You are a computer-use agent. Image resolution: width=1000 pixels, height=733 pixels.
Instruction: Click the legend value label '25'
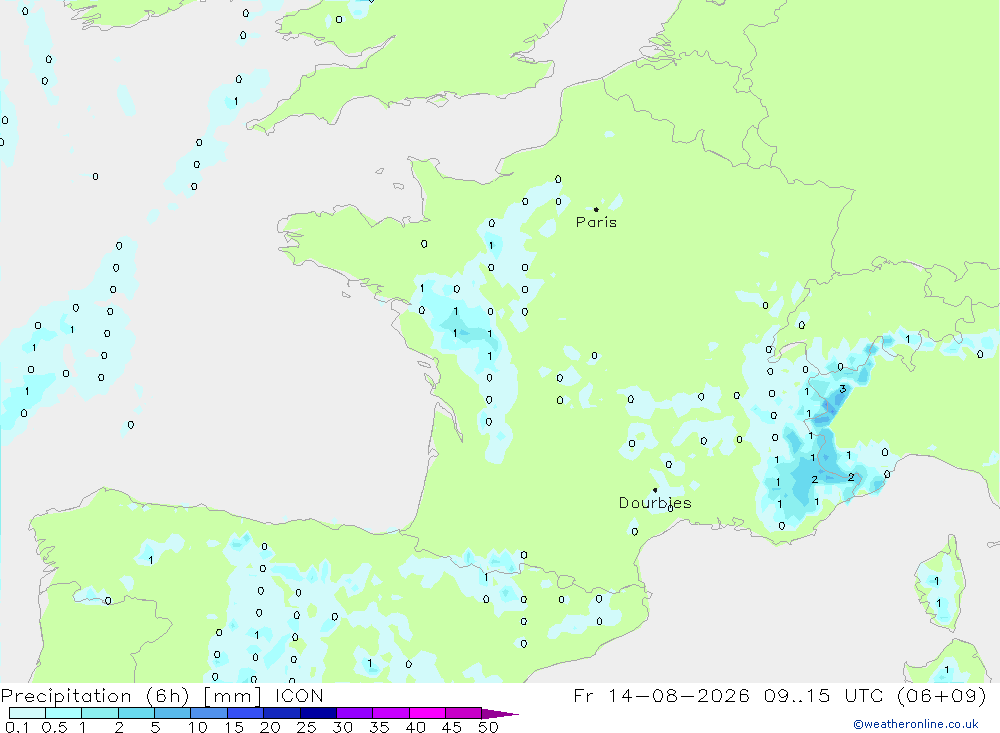coord(306,727)
